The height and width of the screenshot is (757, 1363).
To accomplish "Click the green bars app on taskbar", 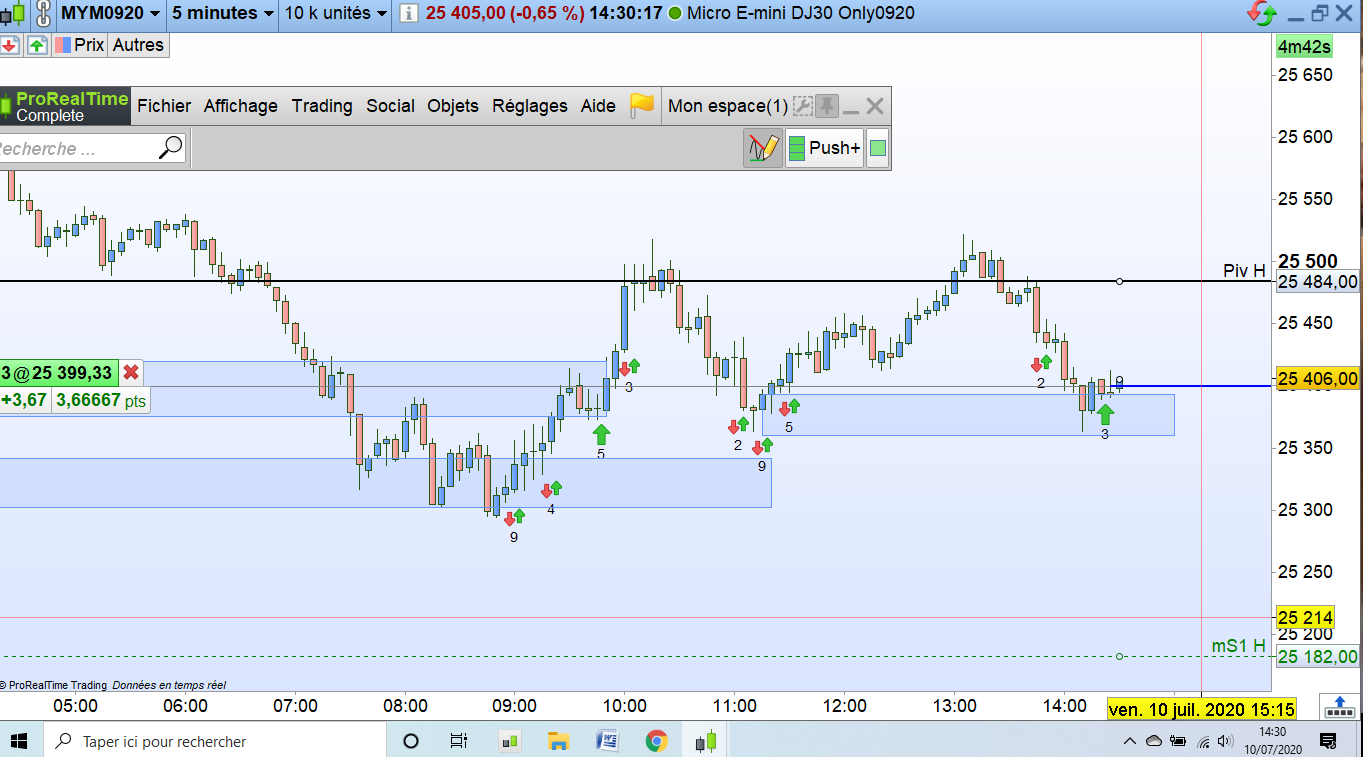I will 509,741.
